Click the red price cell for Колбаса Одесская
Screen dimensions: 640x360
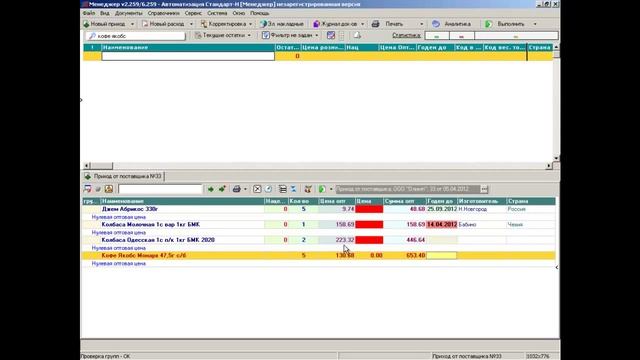[x=369, y=240]
